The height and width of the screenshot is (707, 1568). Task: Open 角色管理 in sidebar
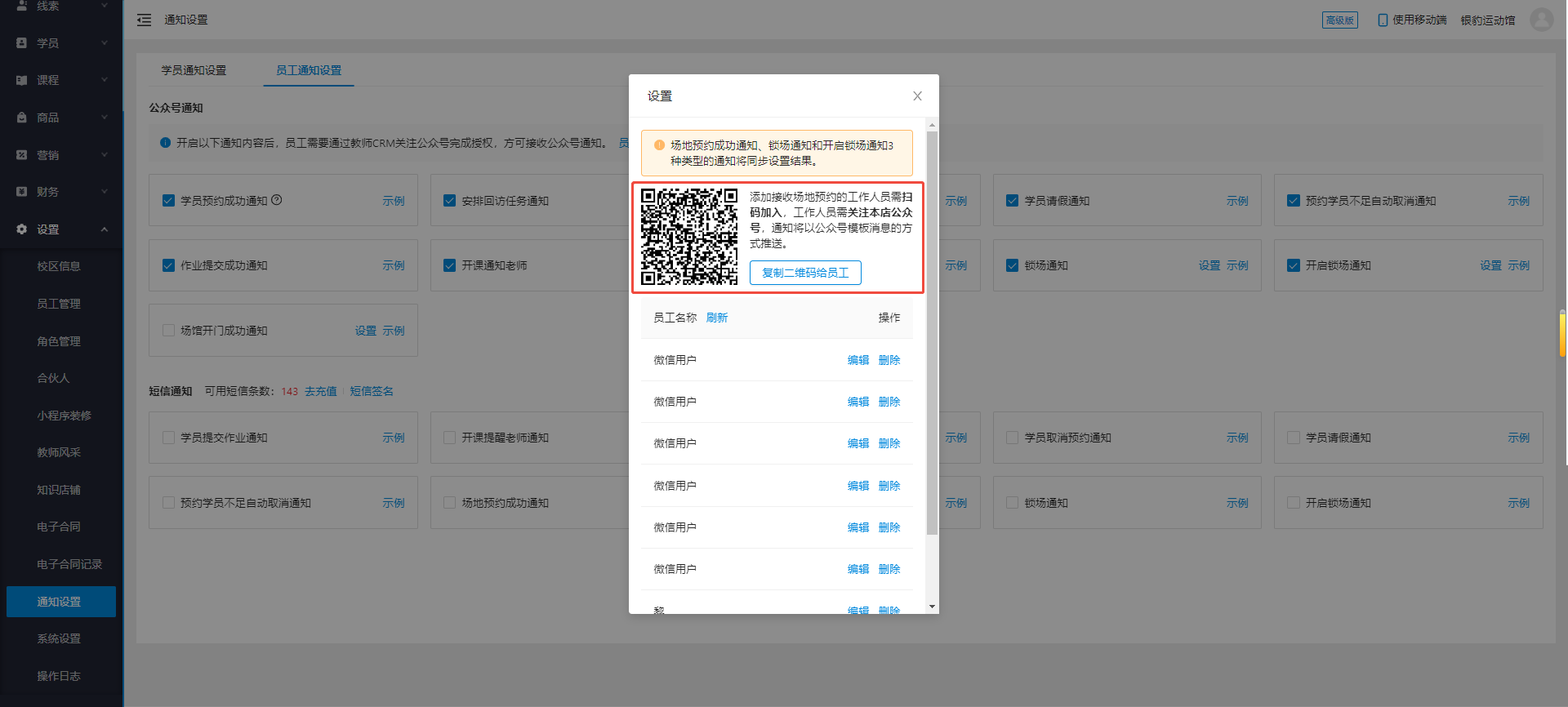59,341
